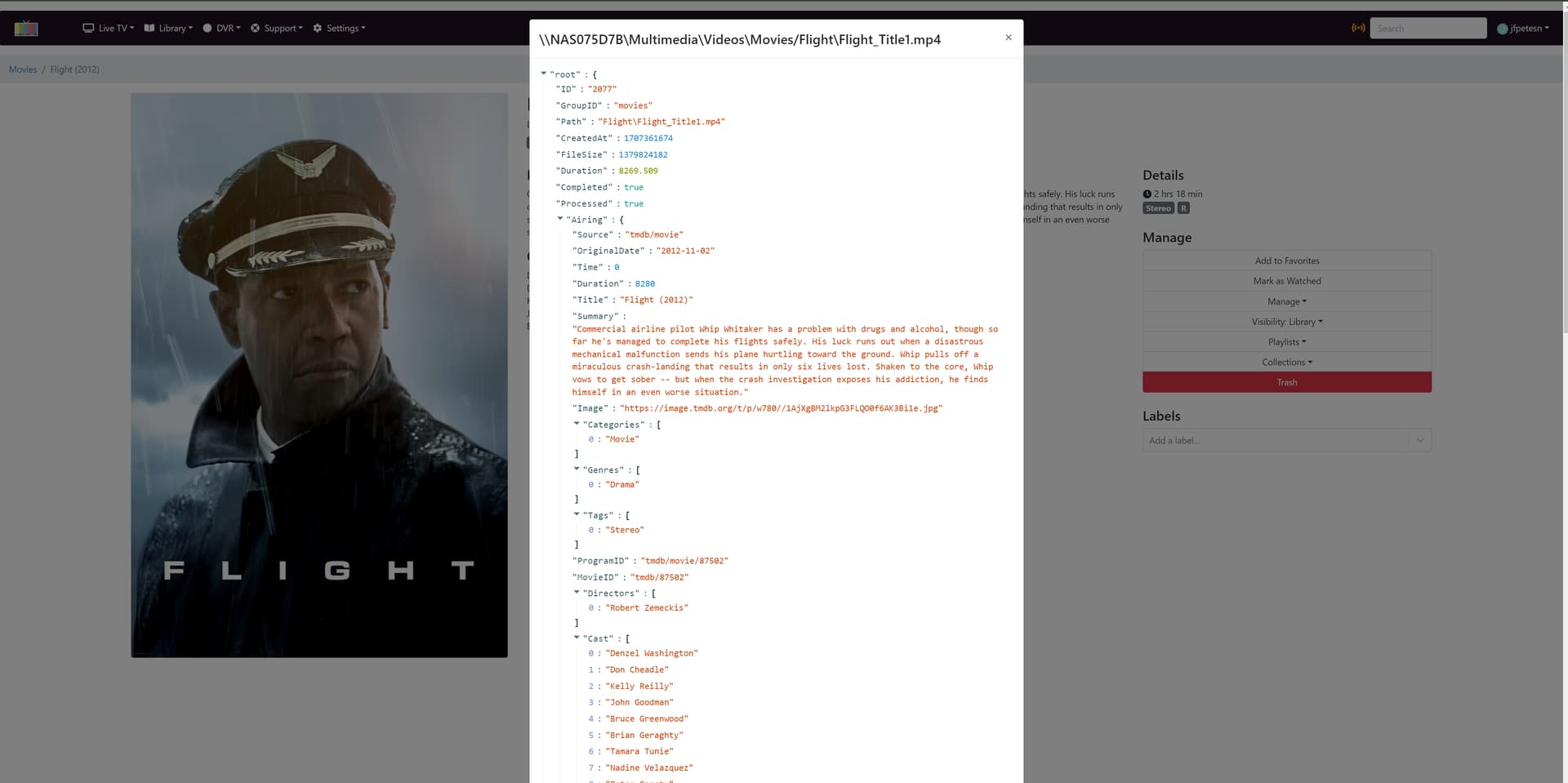1568x783 pixels.
Task: Click the Movies breadcrumb link
Action: pyautogui.click(x=23, y=69)
